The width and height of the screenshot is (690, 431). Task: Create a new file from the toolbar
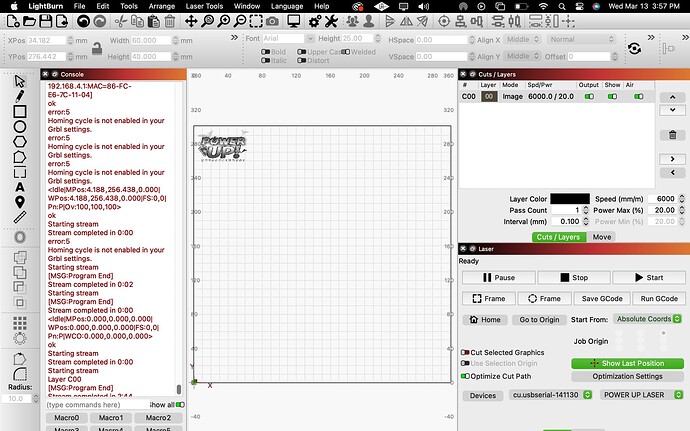point(13,21)
